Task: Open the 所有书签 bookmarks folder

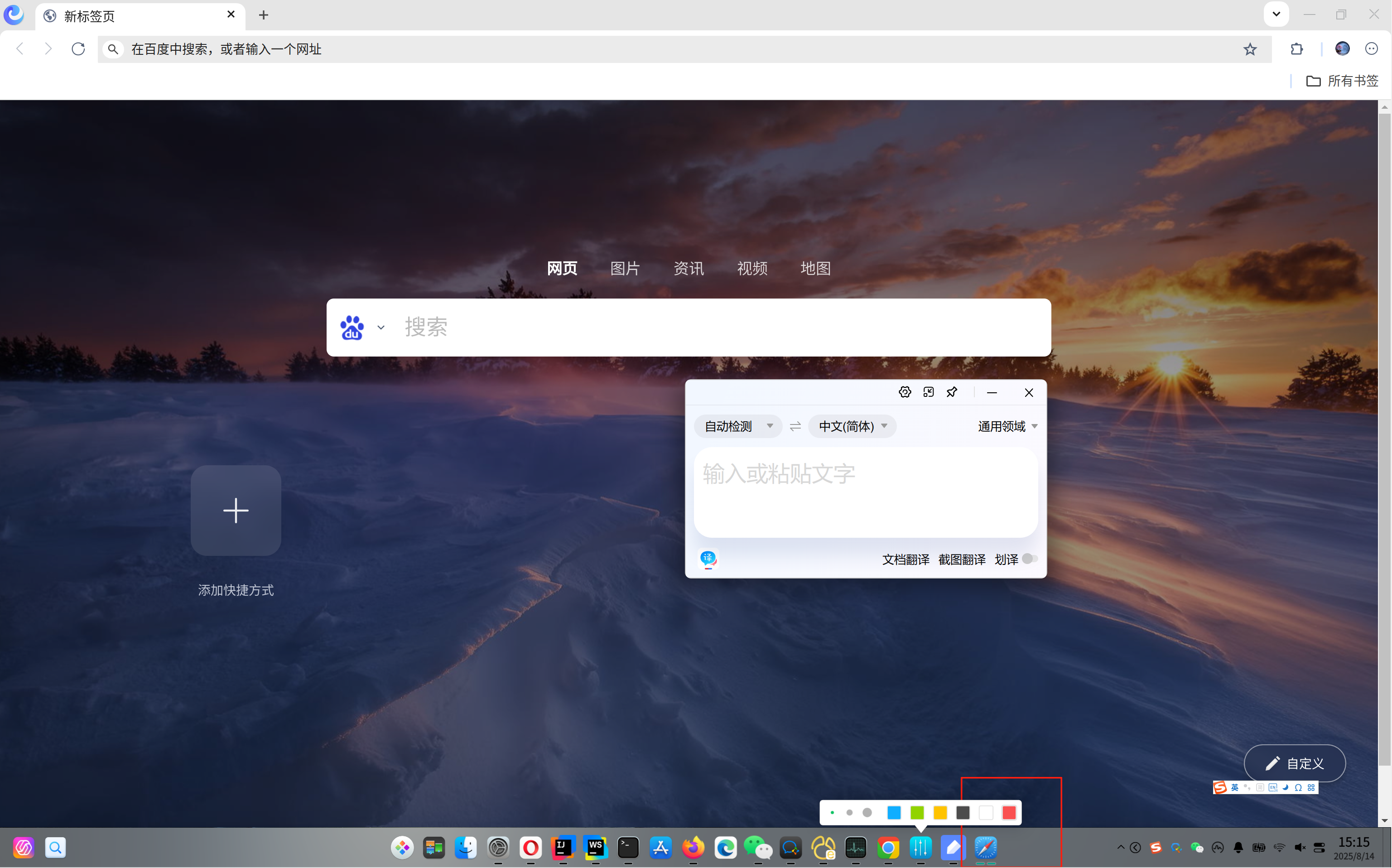Action: [1342, 81]
